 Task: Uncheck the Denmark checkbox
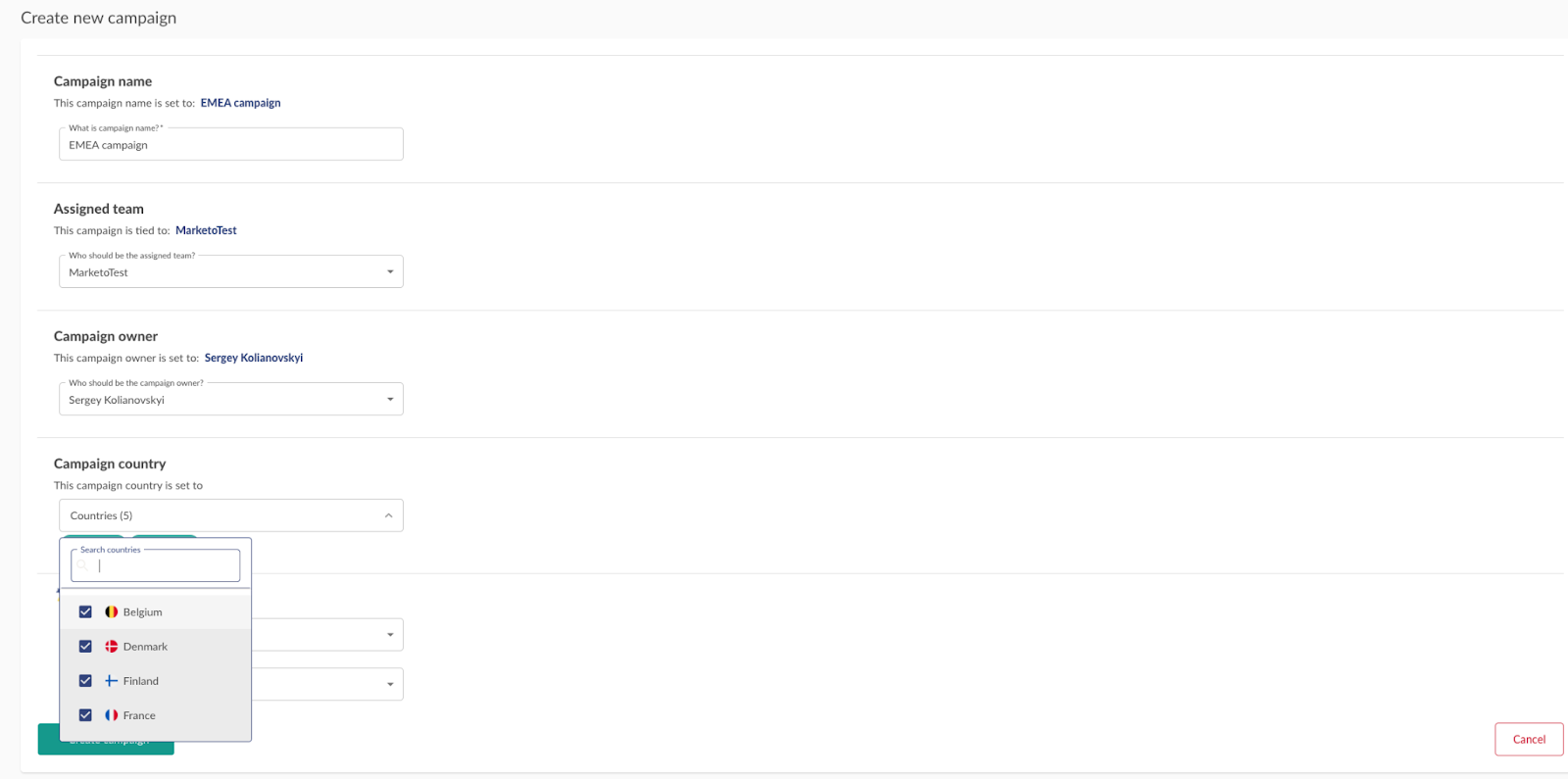(85, 647)
